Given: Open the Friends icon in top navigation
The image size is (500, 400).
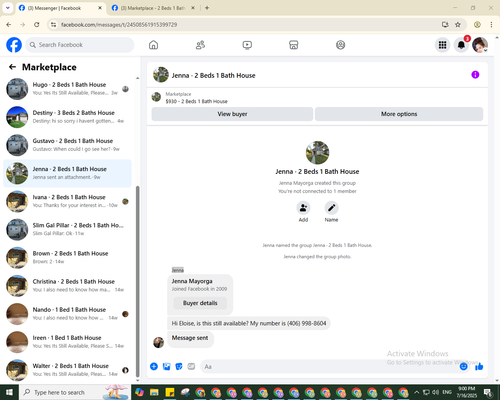Looking at the screenshot, I should tap(200, 45).
